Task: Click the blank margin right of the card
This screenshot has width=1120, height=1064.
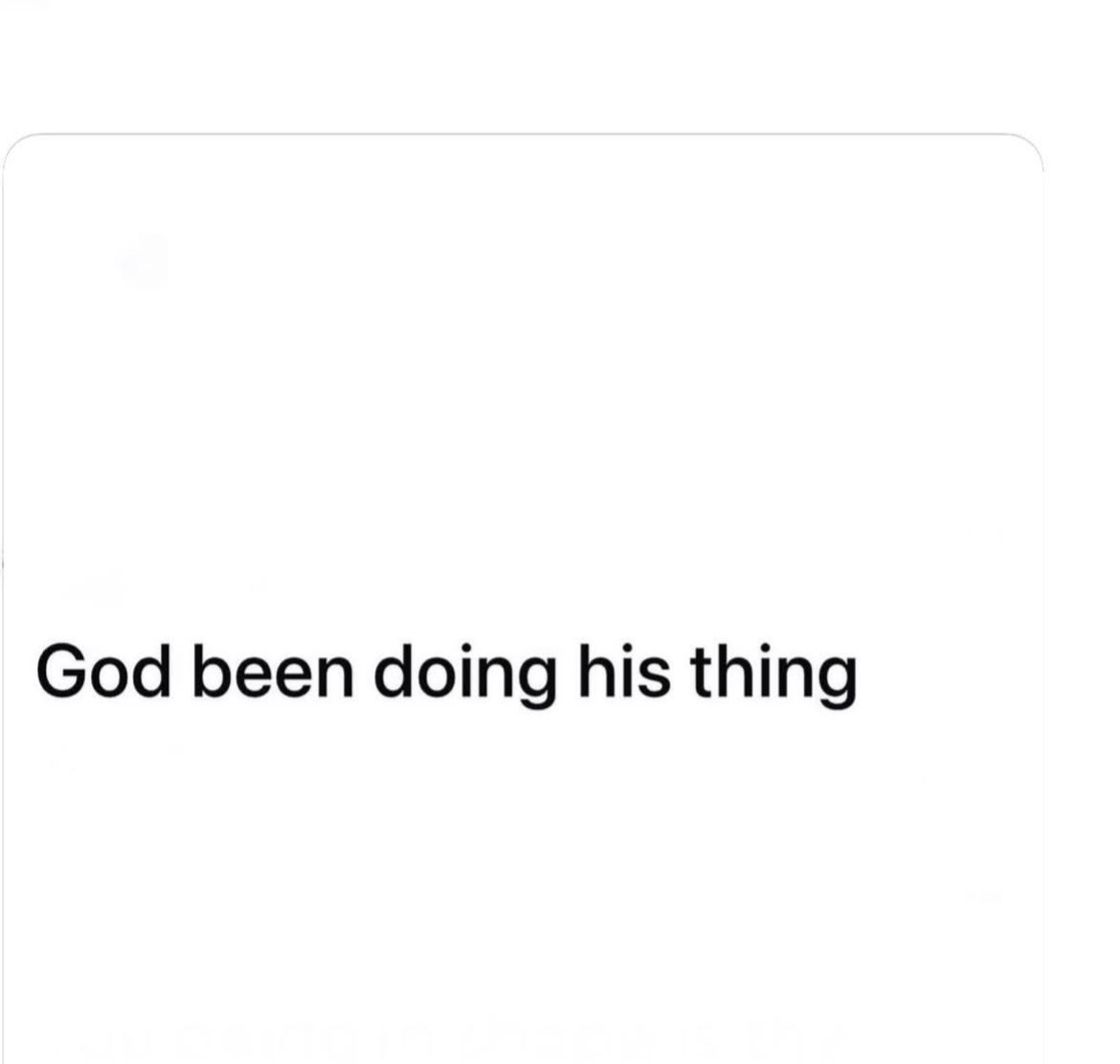Action: pyautogui.click(x=1082, y=571)
